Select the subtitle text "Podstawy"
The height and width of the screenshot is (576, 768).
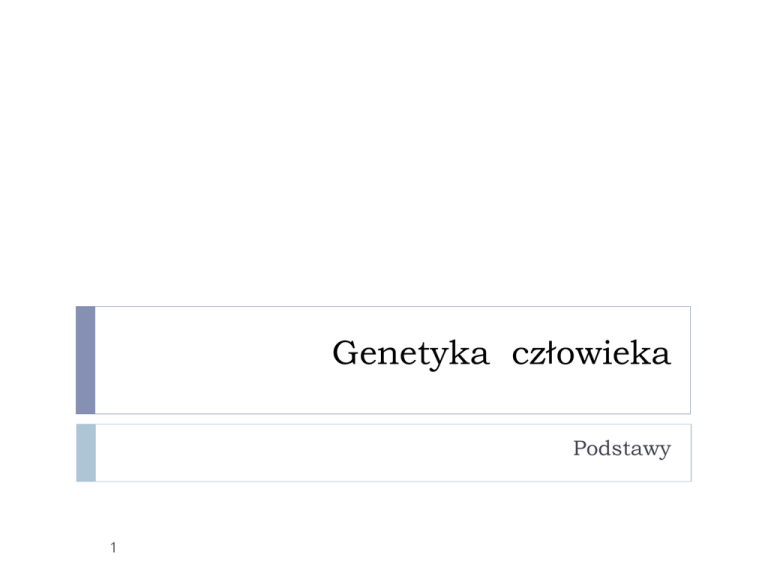tap(621, 450)
